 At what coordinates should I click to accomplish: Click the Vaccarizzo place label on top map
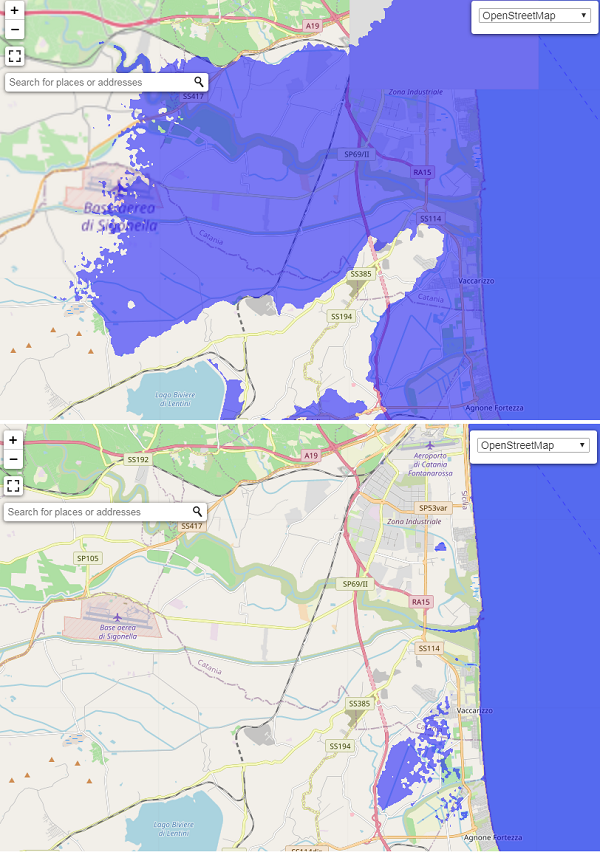(476, 281)
